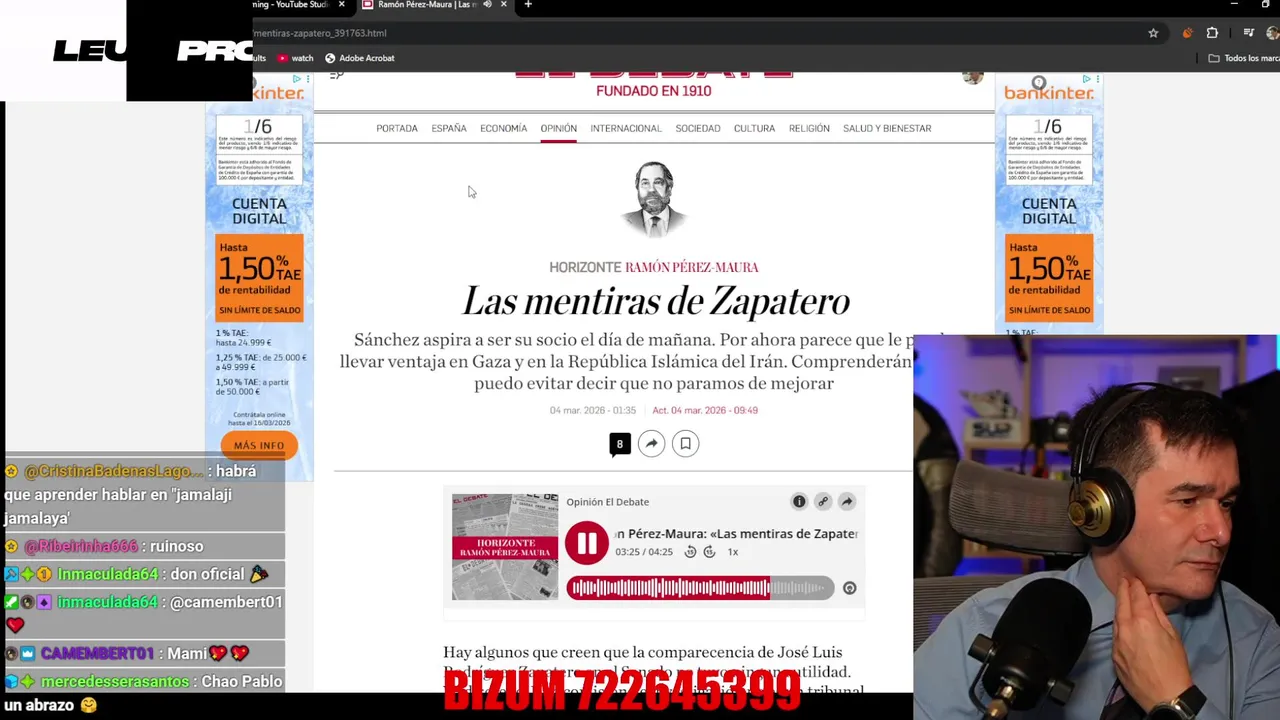Select the OPINIÓN section
1280x720 pixels.
[558, 128]
